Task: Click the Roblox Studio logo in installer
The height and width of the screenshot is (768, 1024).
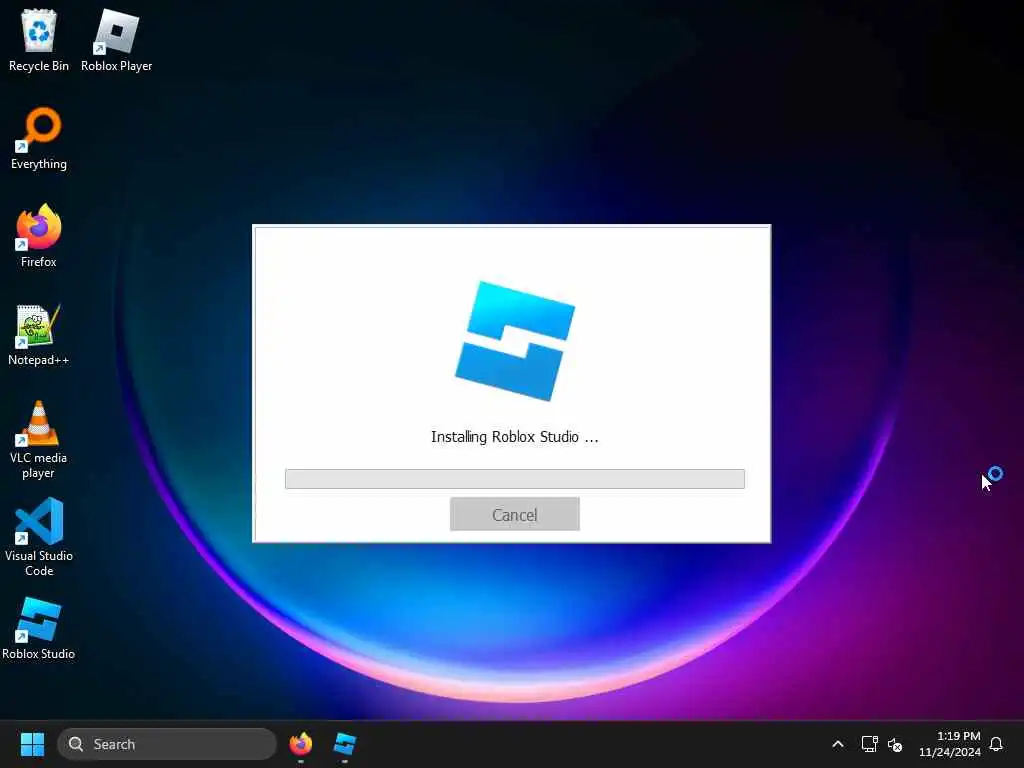Action: point(515,341)
